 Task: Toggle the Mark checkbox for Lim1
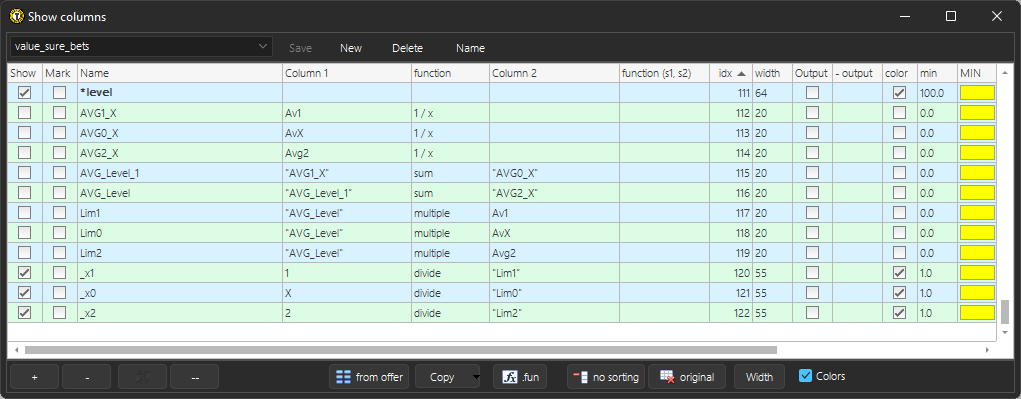coord(60,213)
